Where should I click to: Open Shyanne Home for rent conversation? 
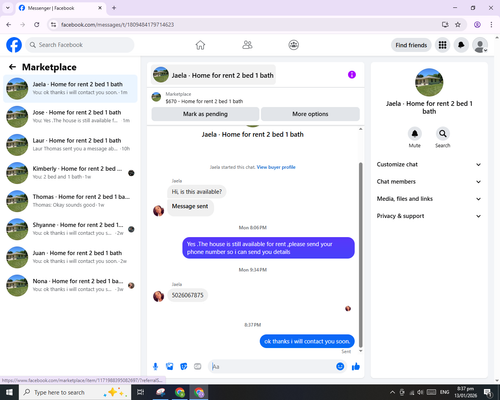coord(70,229)
